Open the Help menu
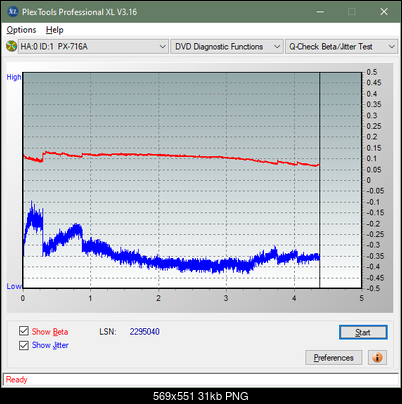The height and width of the screenshot is (404, 402). 55,30
